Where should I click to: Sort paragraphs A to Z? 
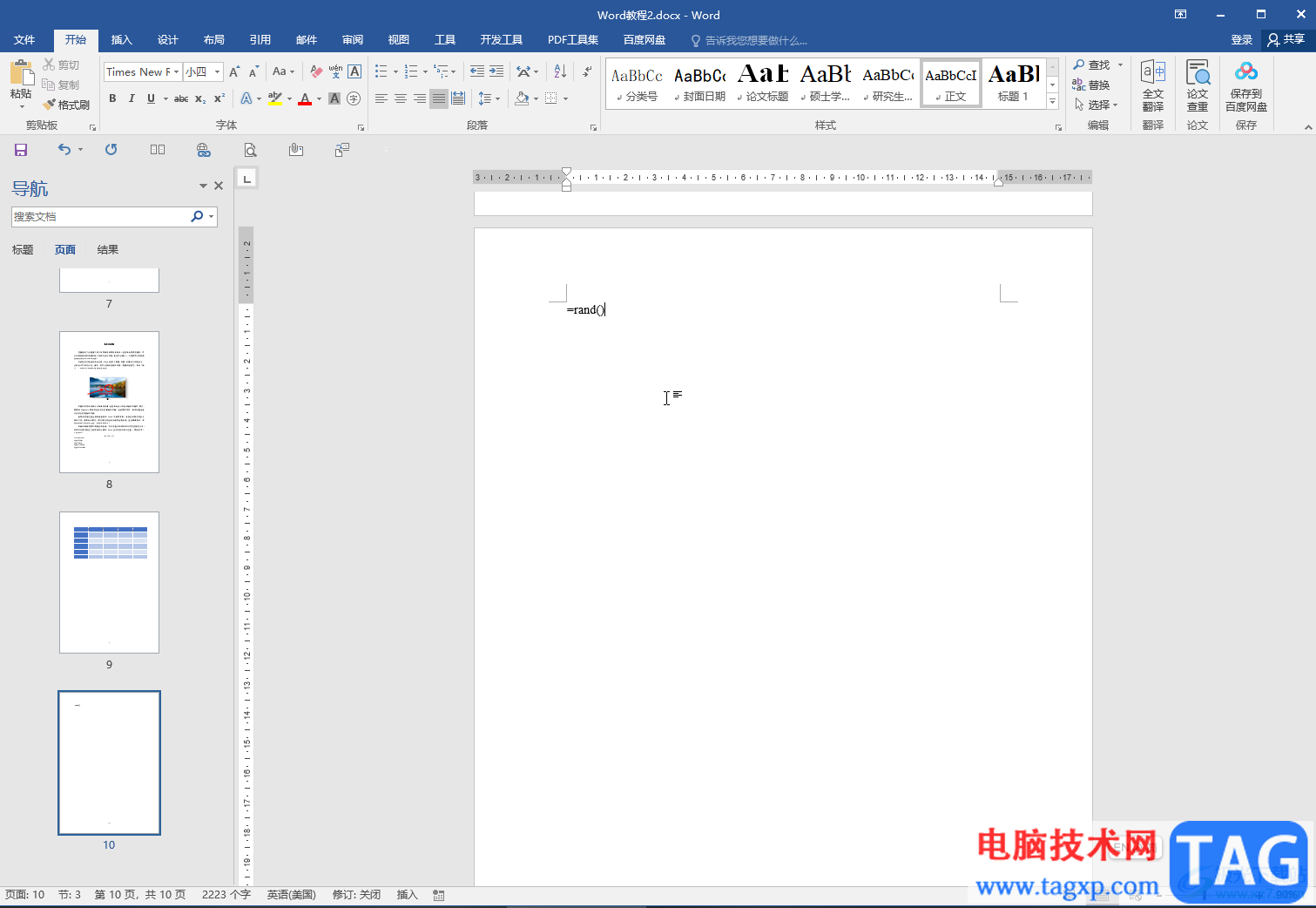tap(560, 71)
